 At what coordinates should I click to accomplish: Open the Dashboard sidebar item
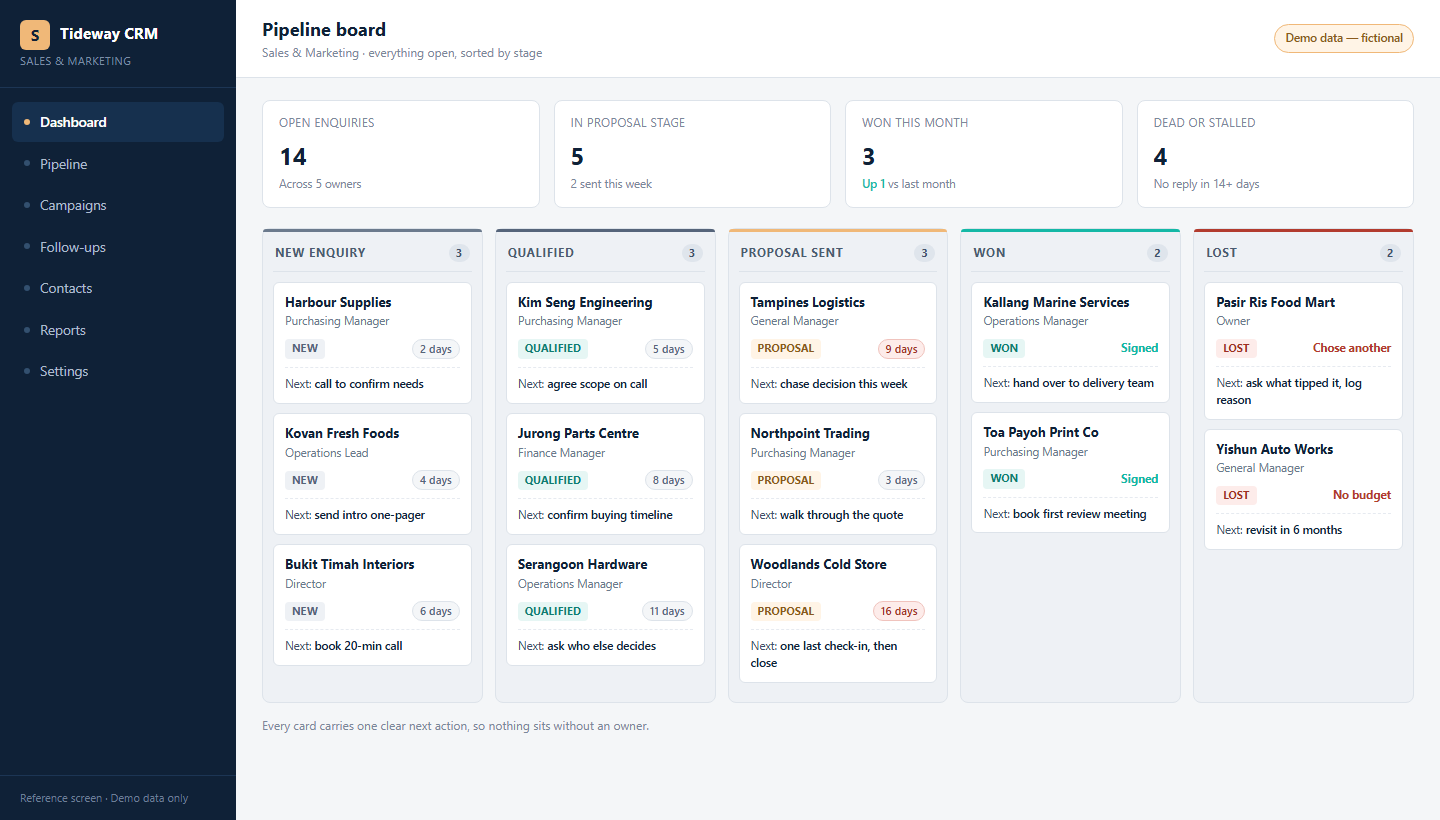click(x=118, y=122)
